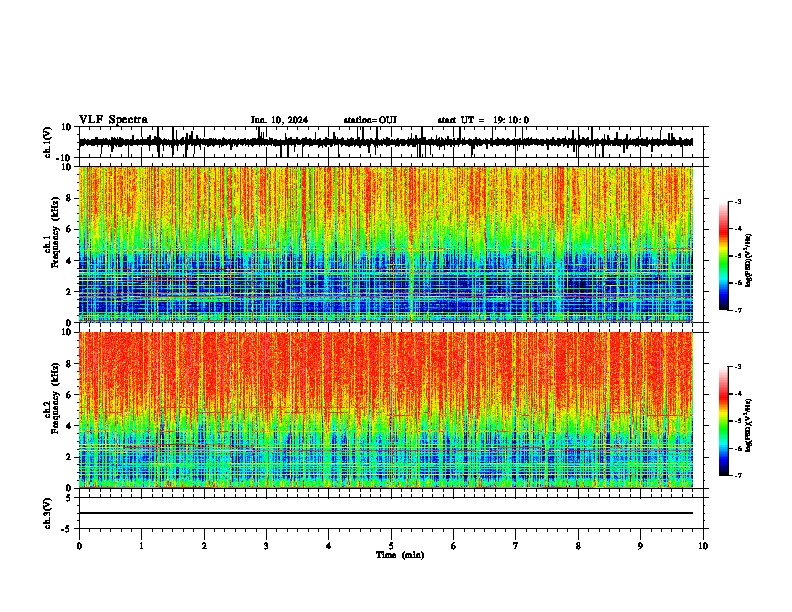
Task: Click time axis tick label "3"
Action: tap(266, 546)
